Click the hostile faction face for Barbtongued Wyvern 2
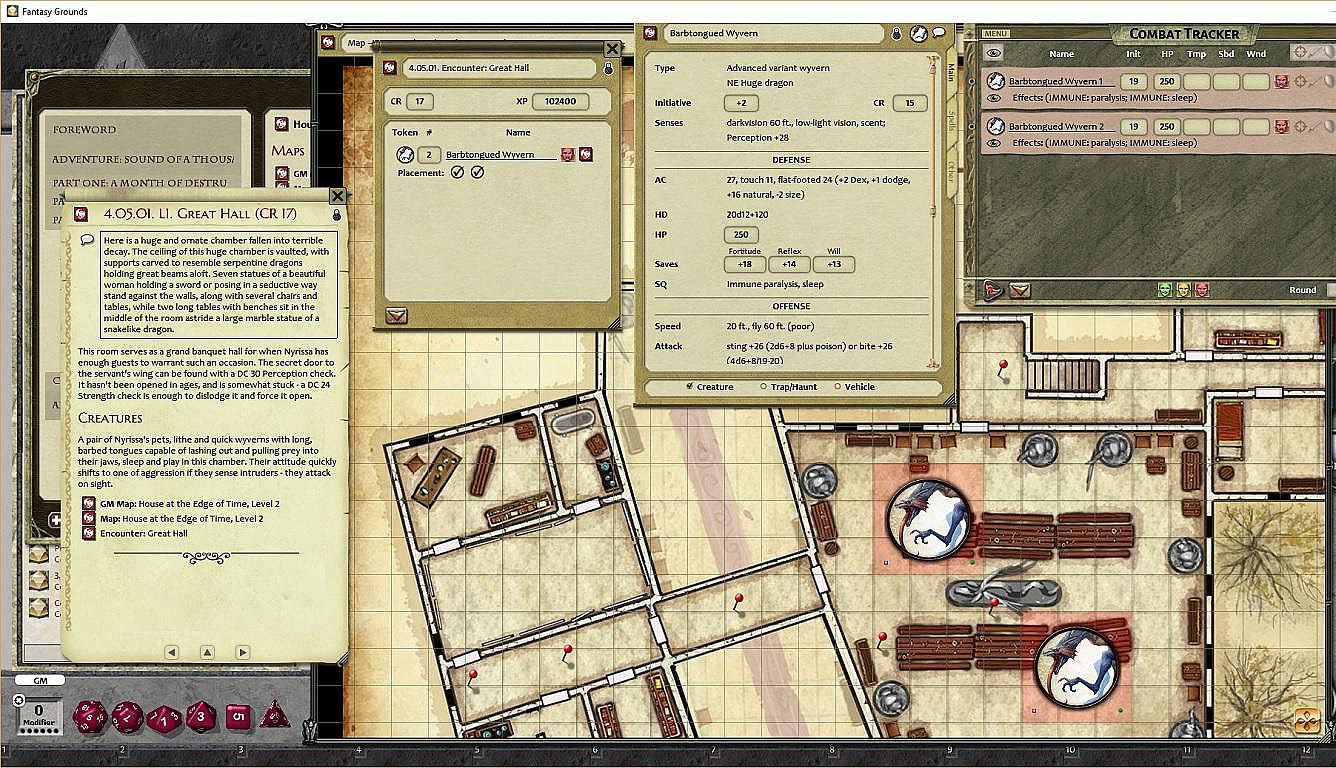This screenshot has height=768, width=1336. [1281, 126]
